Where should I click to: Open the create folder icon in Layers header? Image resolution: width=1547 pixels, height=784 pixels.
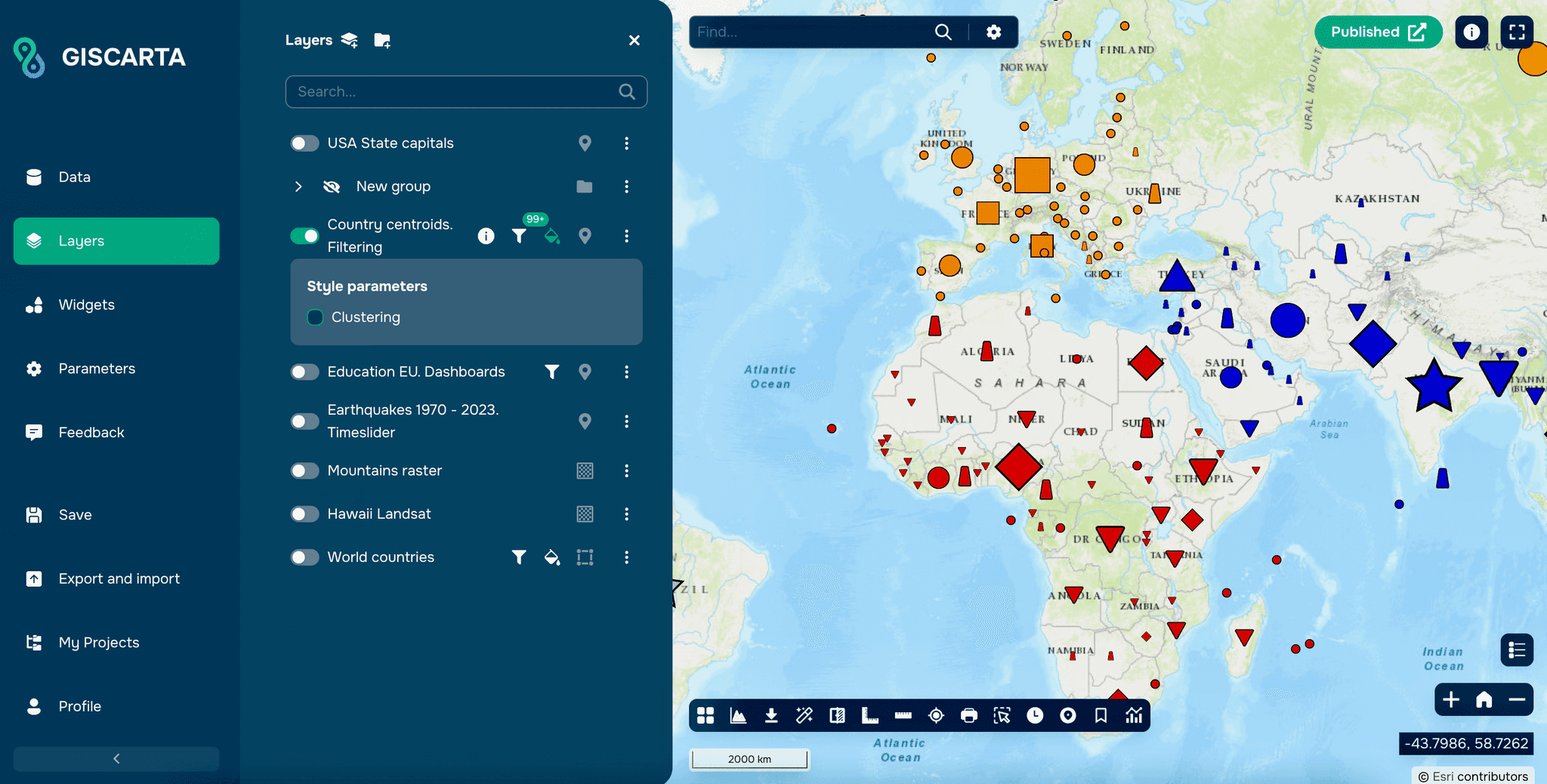pyautogui.click(x=382, y=40)
